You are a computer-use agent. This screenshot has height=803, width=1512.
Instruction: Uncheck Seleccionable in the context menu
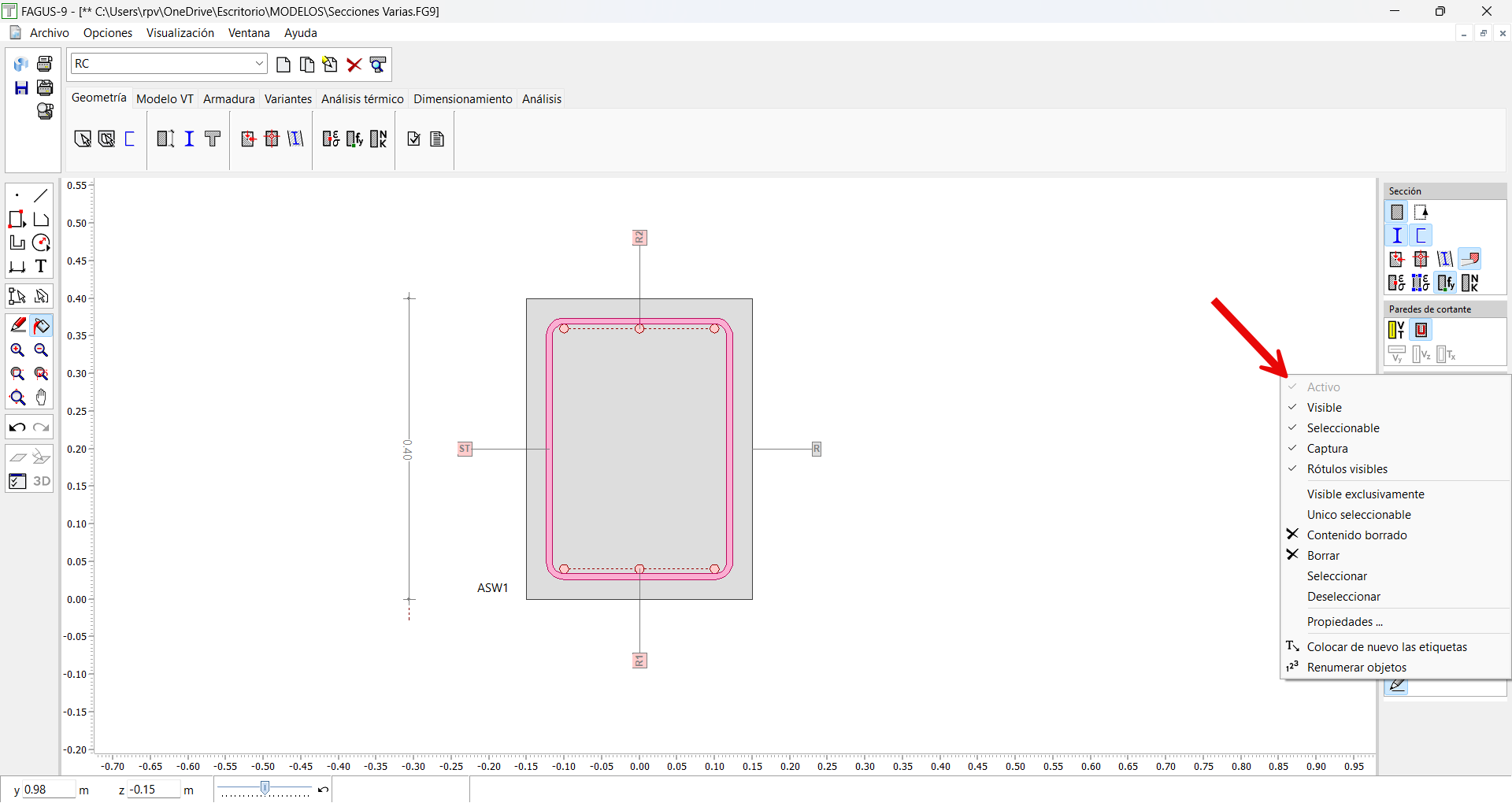click(x=1343, y=428)
